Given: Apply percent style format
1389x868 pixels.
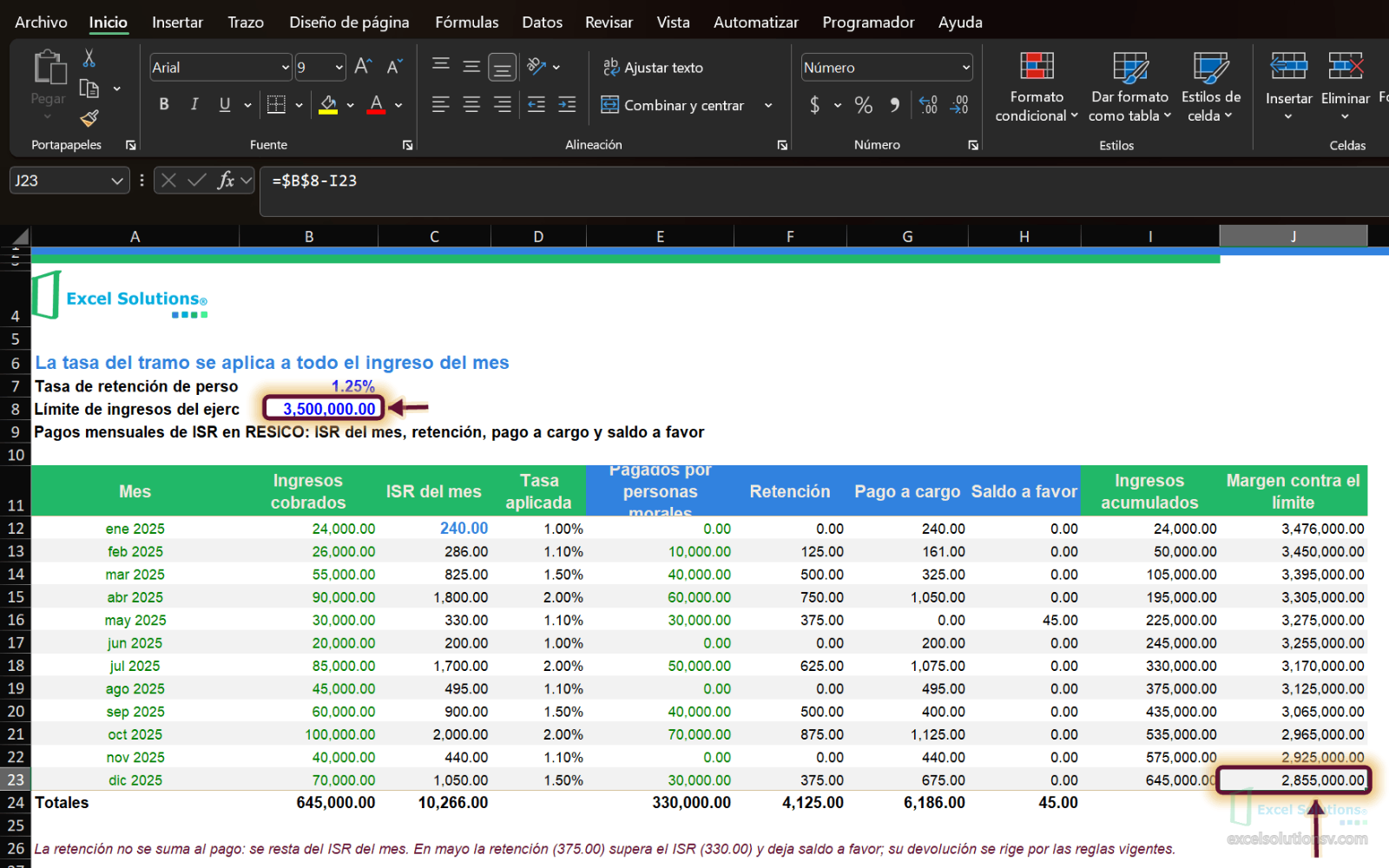Looking at the screenshot, I should click(x=863, y=105).
